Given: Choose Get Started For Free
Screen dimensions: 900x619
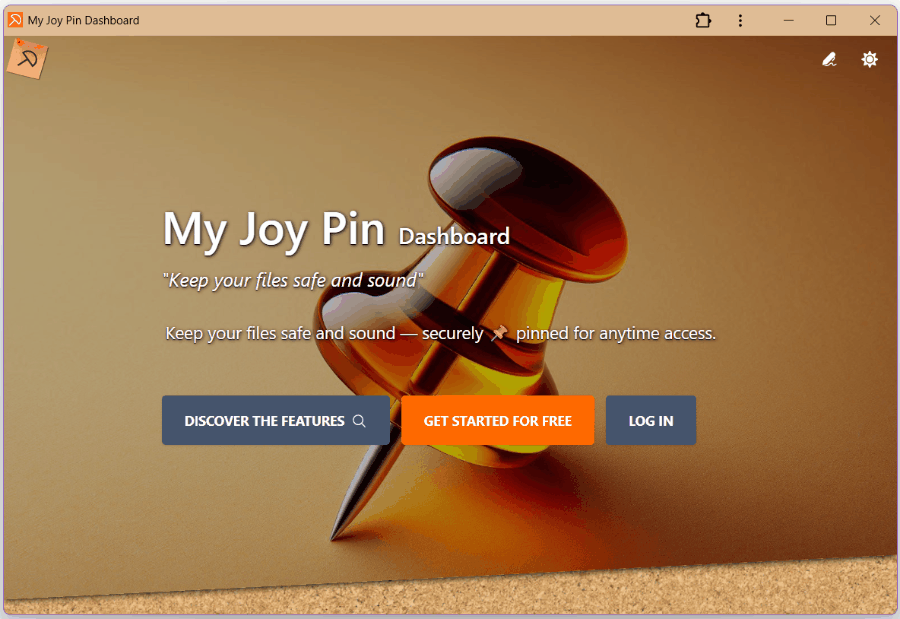Looking at the screenshot, I should coord(498,420).
